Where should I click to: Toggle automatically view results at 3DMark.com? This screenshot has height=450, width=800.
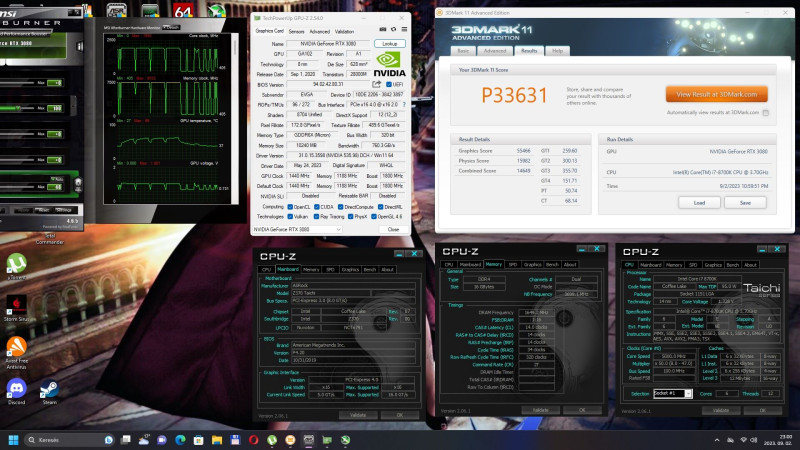[766, 113]
